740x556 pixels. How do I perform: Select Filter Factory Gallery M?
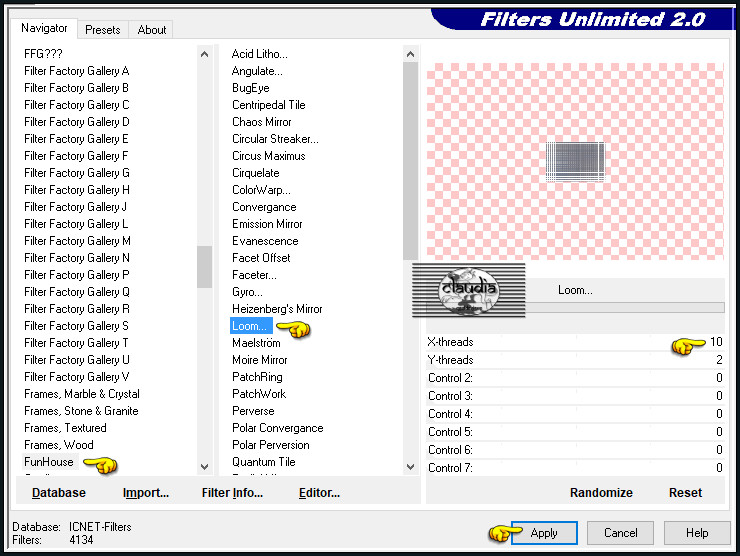point(77,241)
